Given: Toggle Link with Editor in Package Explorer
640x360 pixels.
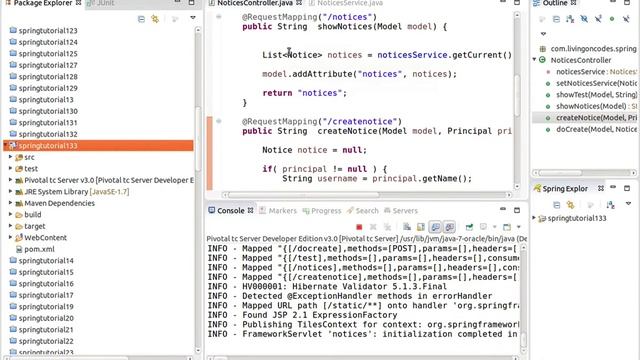Looking at the screenshot, I should click(x=155, y=19).
